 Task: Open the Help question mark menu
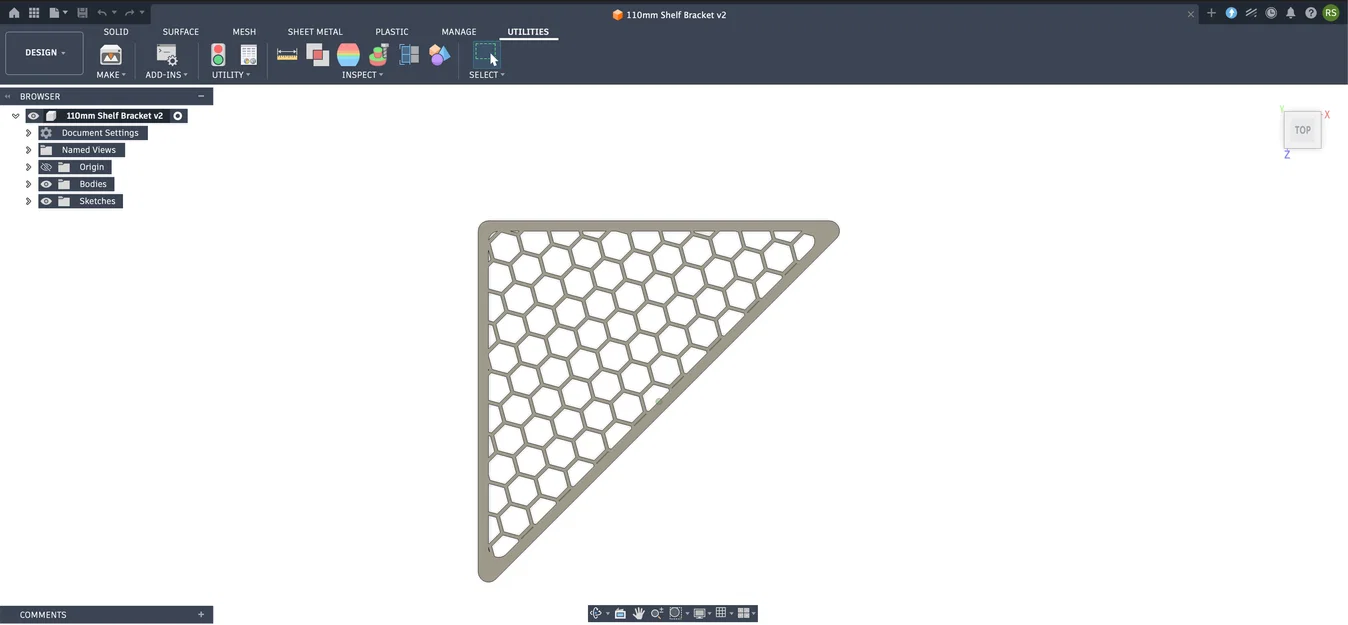(1311, 13)
